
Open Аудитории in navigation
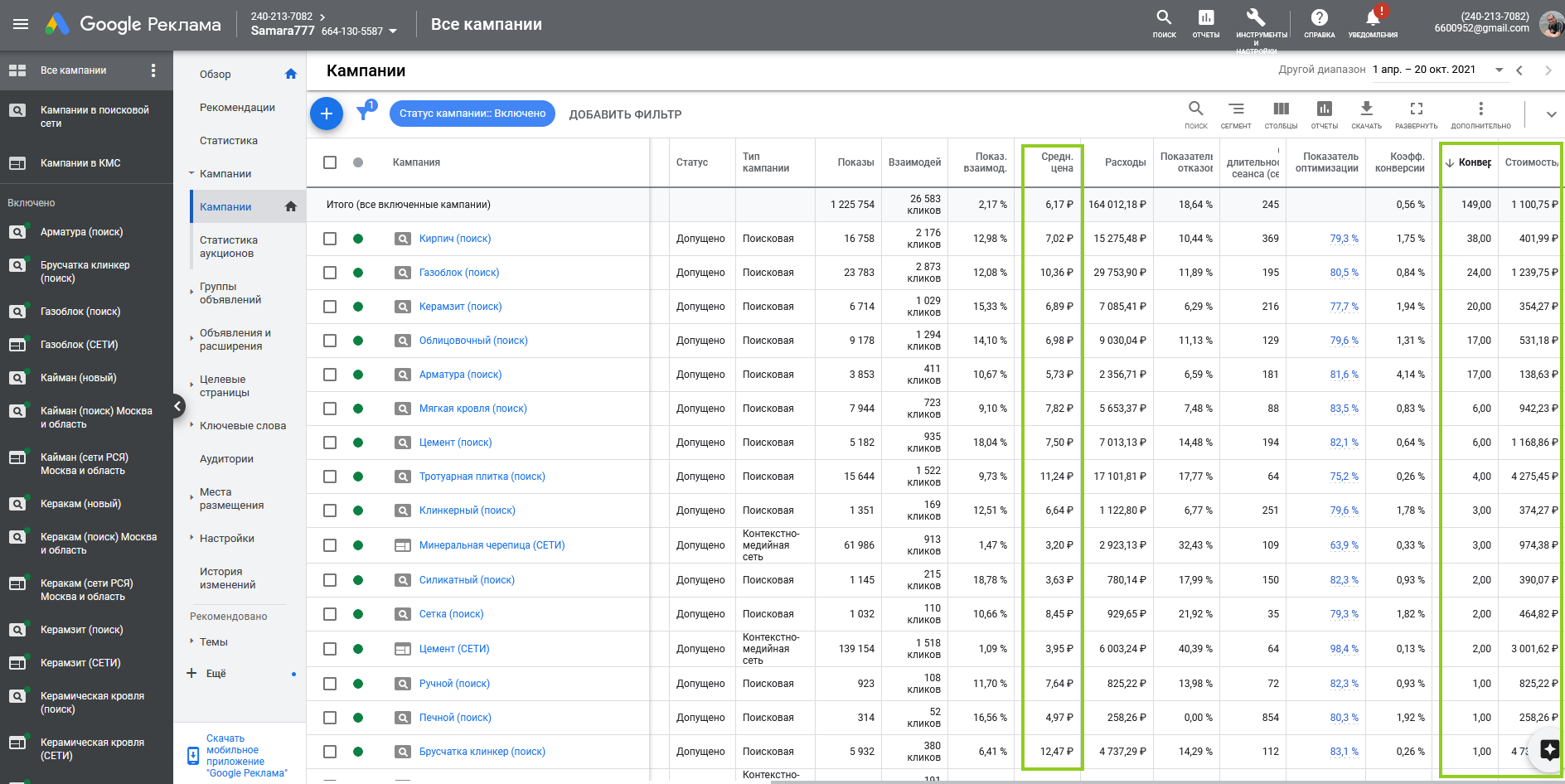click(x=226, y=459)
